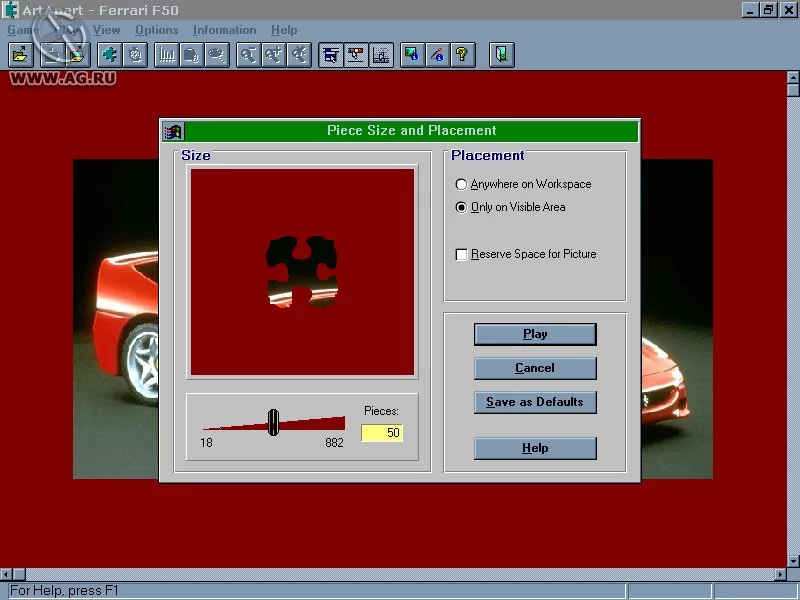This screenshot has height=600, width=800.
Task: Click the artist information pencil icon
Action: pos(437,55)
